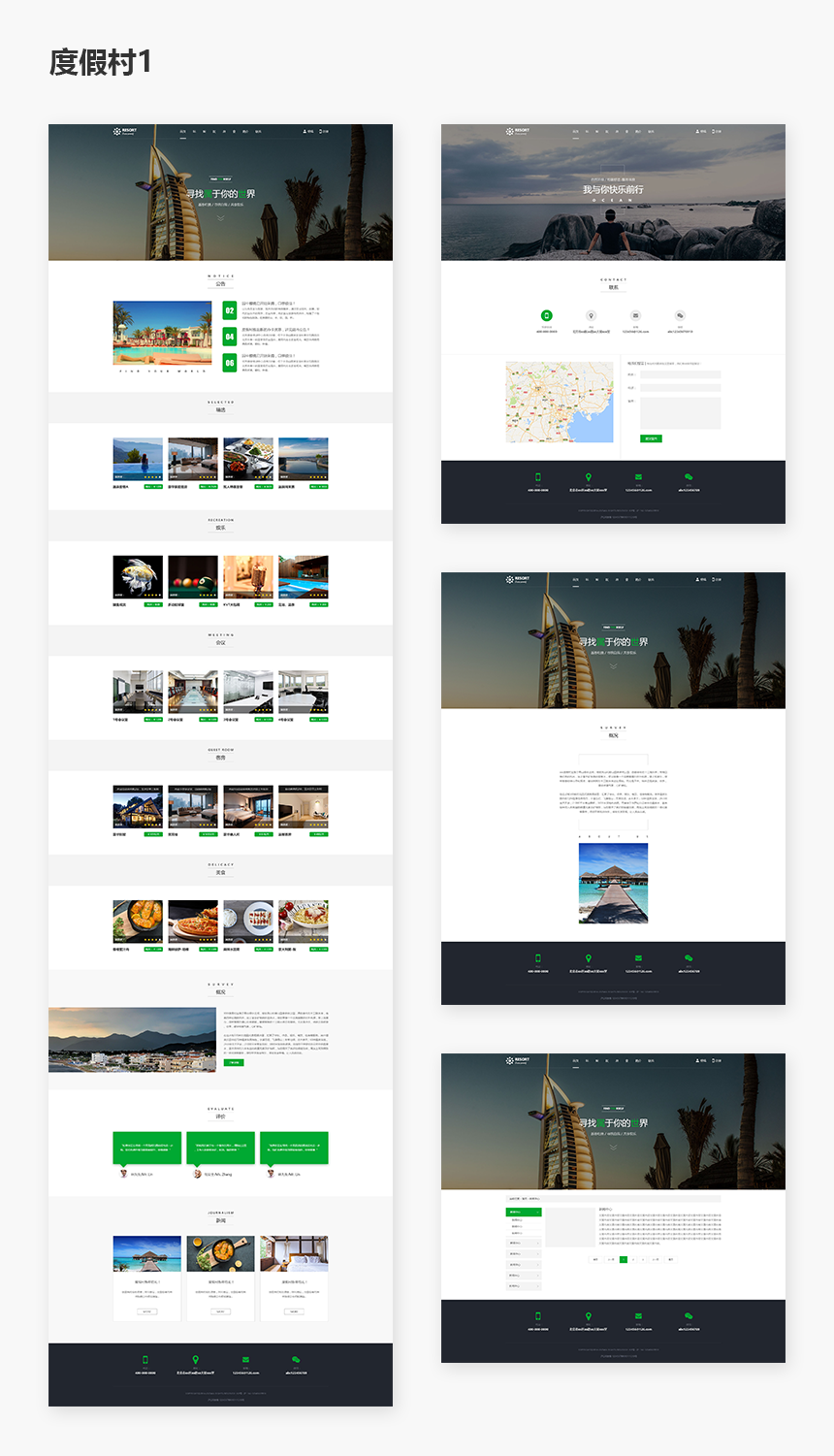
Task: Jump to the last page via news pagination
Action: coord(670,1259)
